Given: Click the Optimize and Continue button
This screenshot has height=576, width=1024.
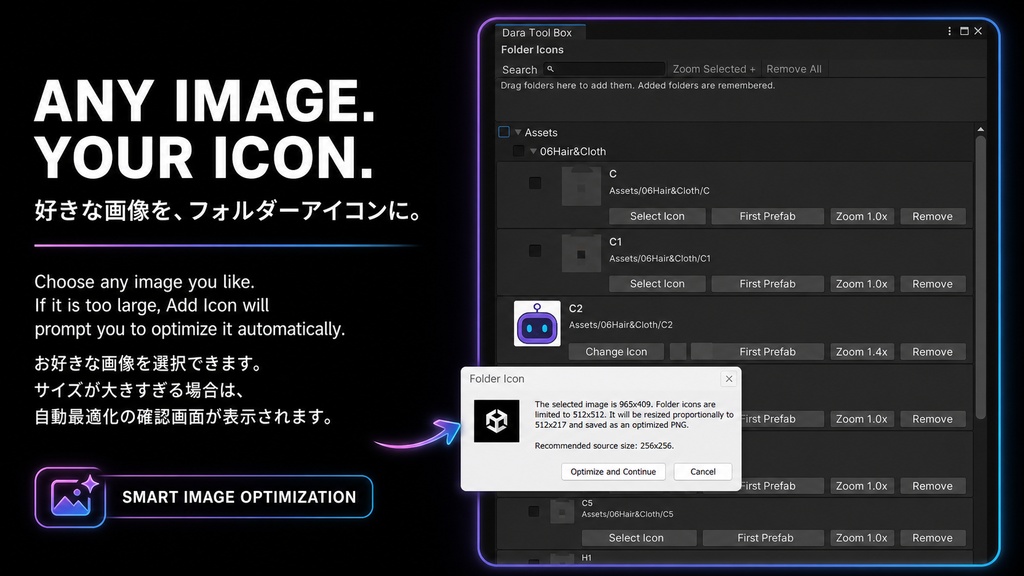Looking at the screenshot, I should tap(613, 472).
